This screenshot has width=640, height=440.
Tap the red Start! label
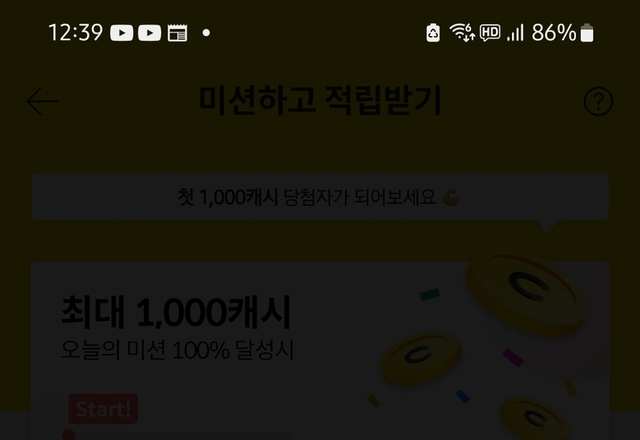103,409
